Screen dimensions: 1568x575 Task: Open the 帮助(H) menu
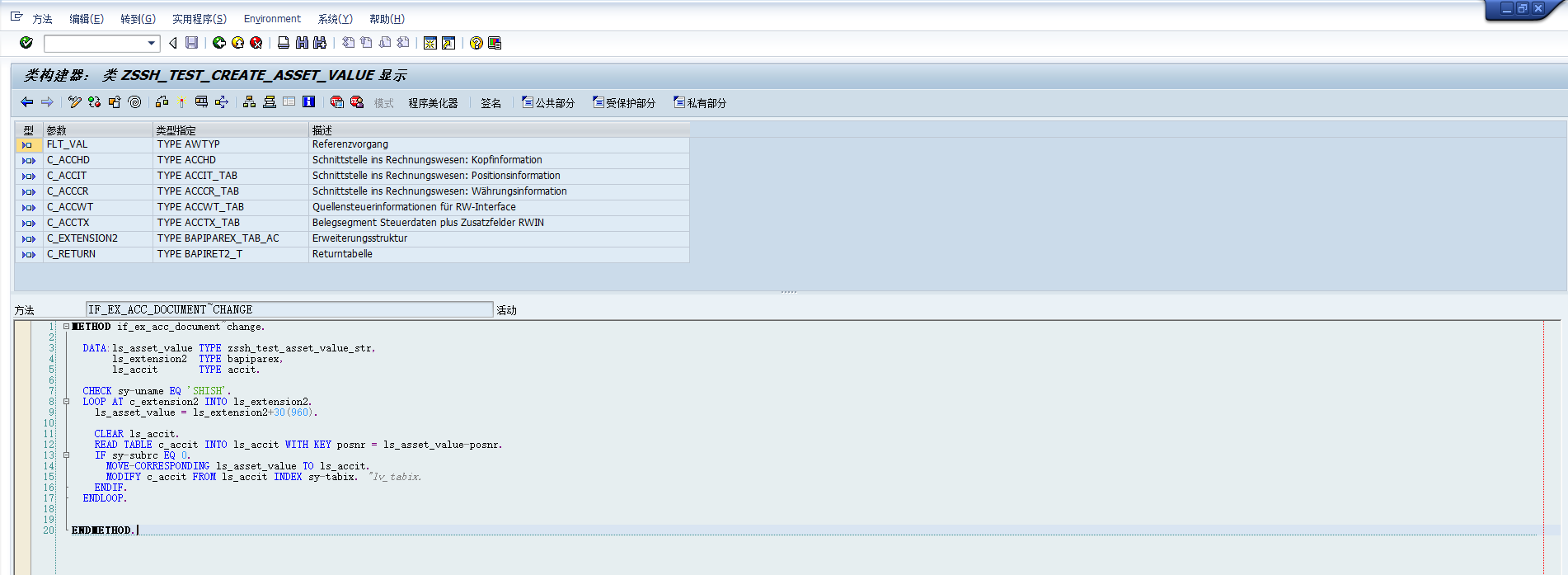click(x=387, y=19)
